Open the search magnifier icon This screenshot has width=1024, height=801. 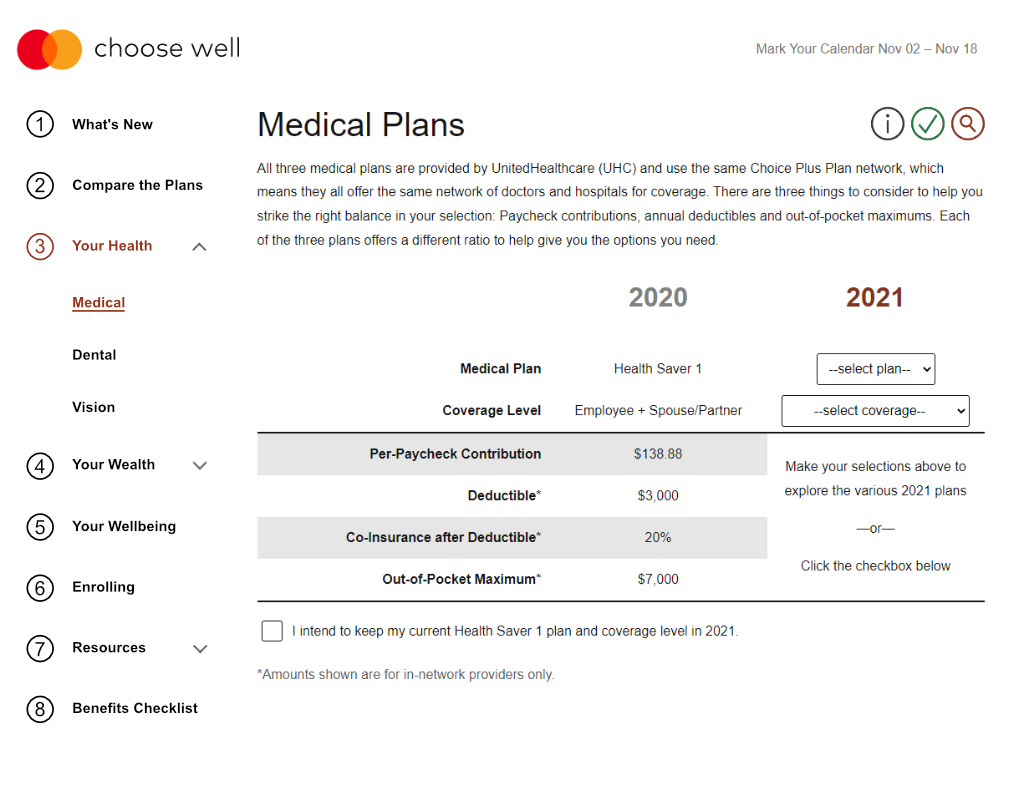tap(968, 124)
